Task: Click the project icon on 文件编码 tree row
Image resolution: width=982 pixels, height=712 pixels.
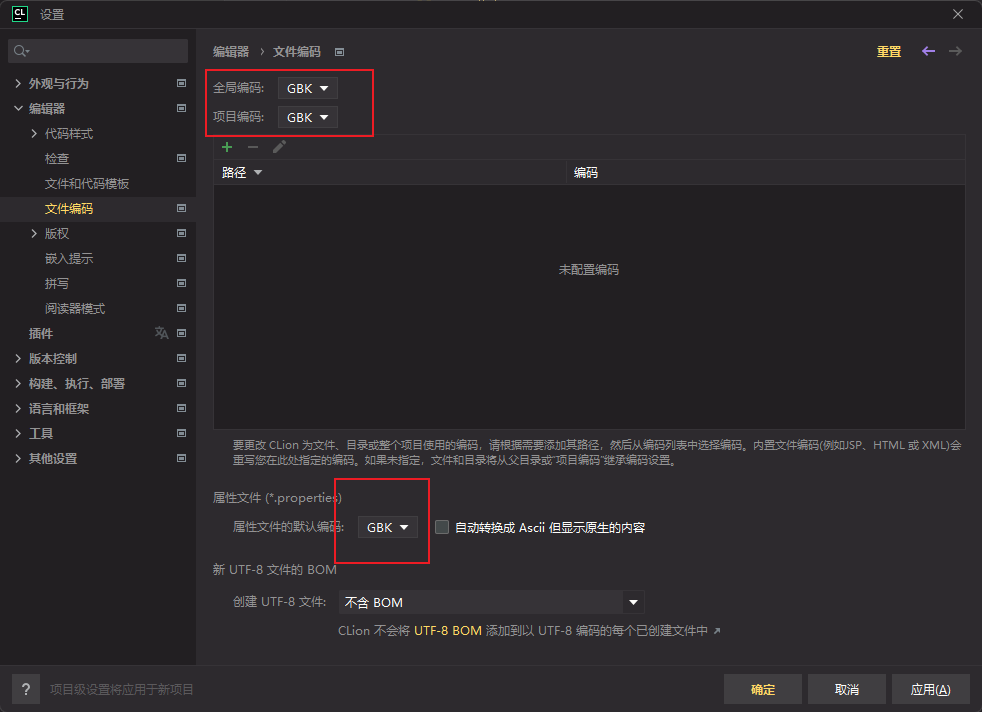Action: click(182, 208)
